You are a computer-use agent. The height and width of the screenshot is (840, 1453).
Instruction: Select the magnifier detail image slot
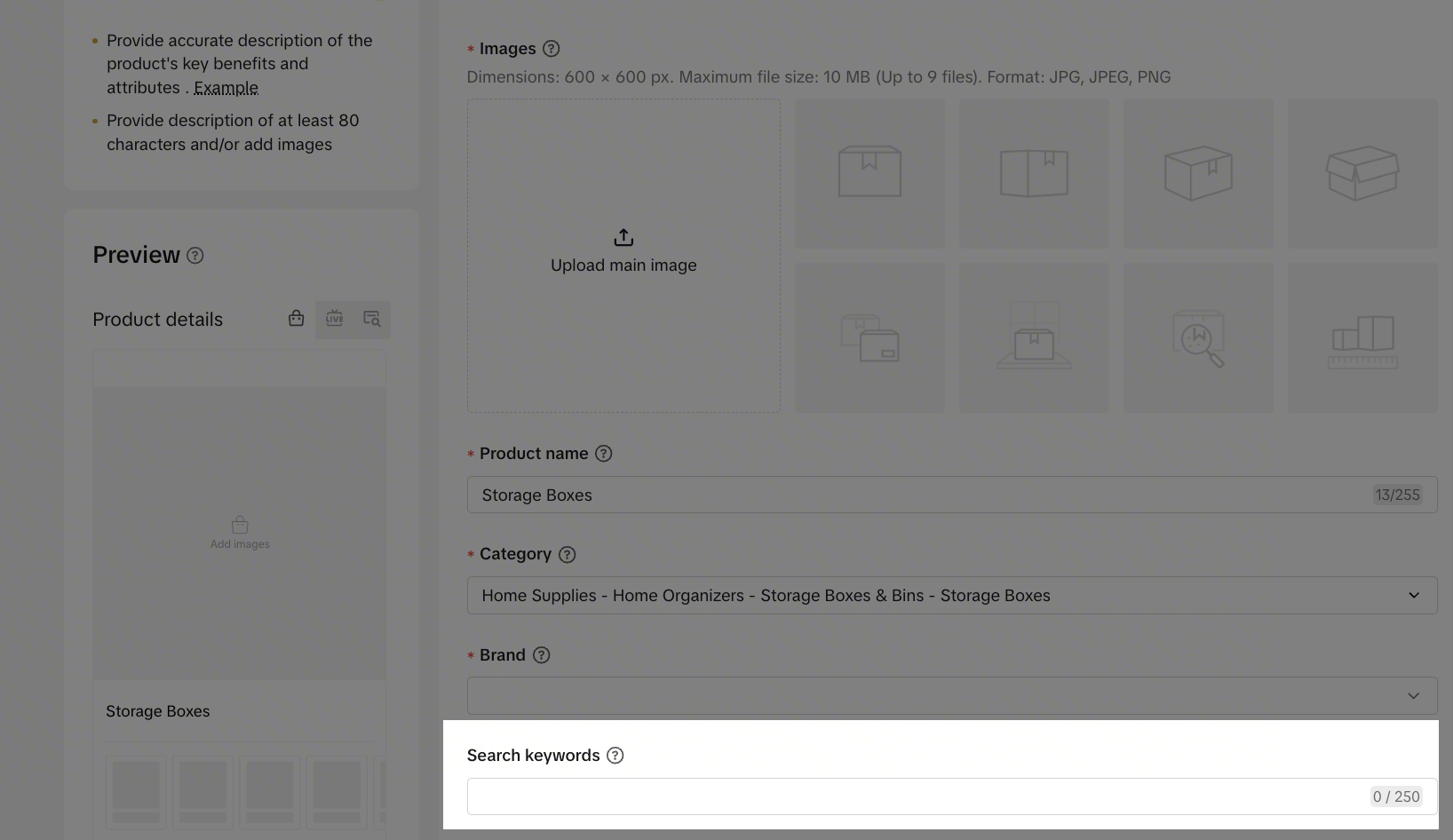click(x=1197, y=337)
